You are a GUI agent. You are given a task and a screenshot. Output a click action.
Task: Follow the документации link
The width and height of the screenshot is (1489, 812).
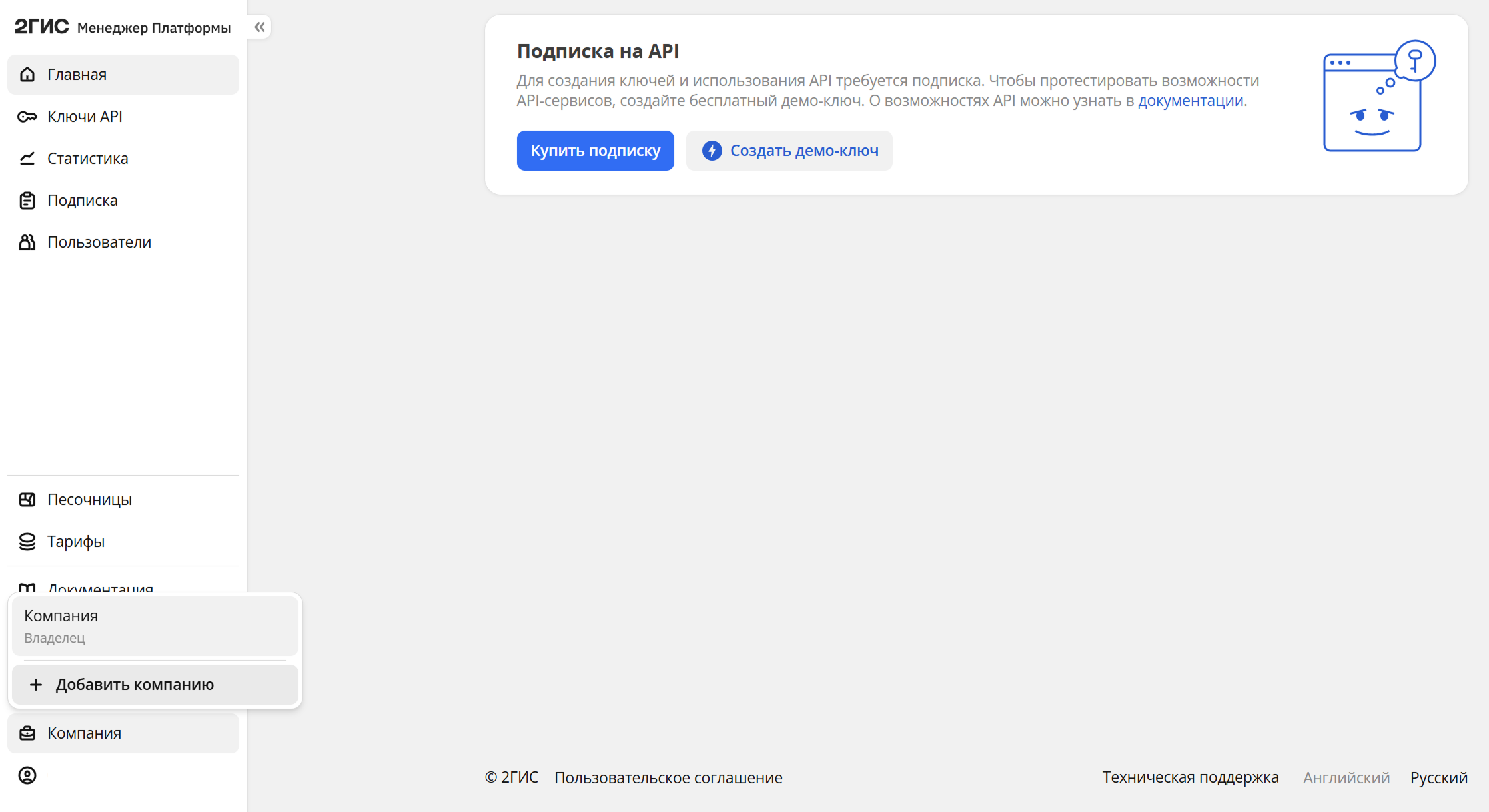[x=1191, y=101]
